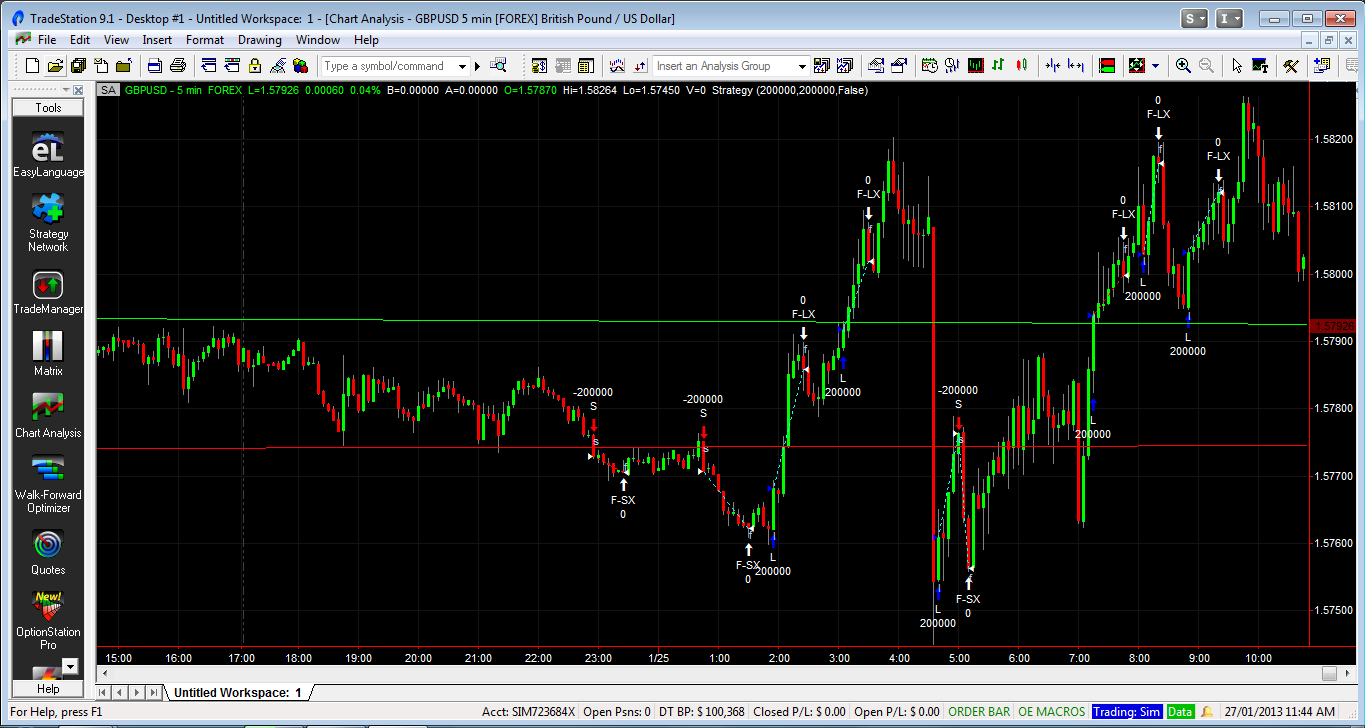Toggle OE MACROS in the status bar

point(1051,712)
